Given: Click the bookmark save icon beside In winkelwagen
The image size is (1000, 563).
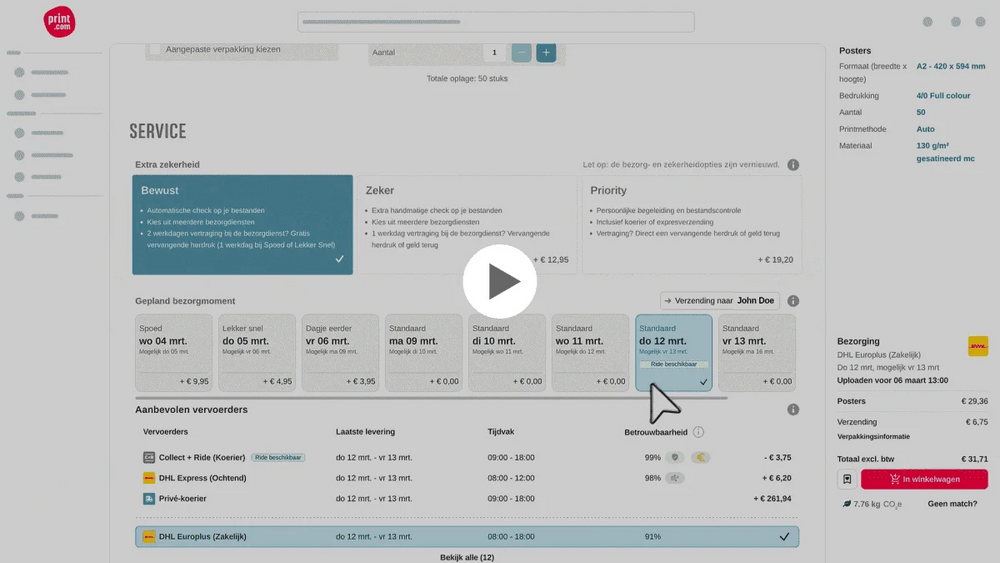Looking at the screenshot, I should pyautogui.click(x=847, y=479).
